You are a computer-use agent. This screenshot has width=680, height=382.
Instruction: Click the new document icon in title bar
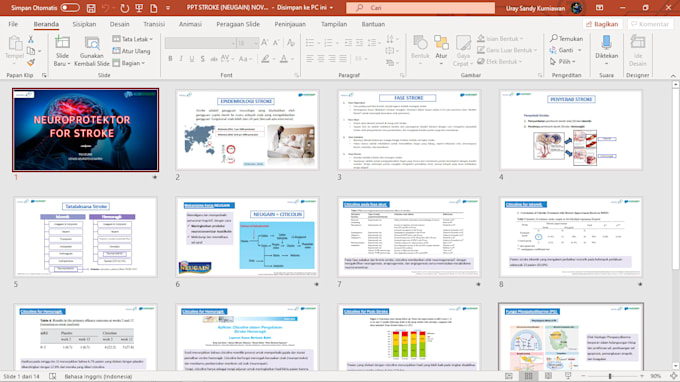[x=154, y=8]
